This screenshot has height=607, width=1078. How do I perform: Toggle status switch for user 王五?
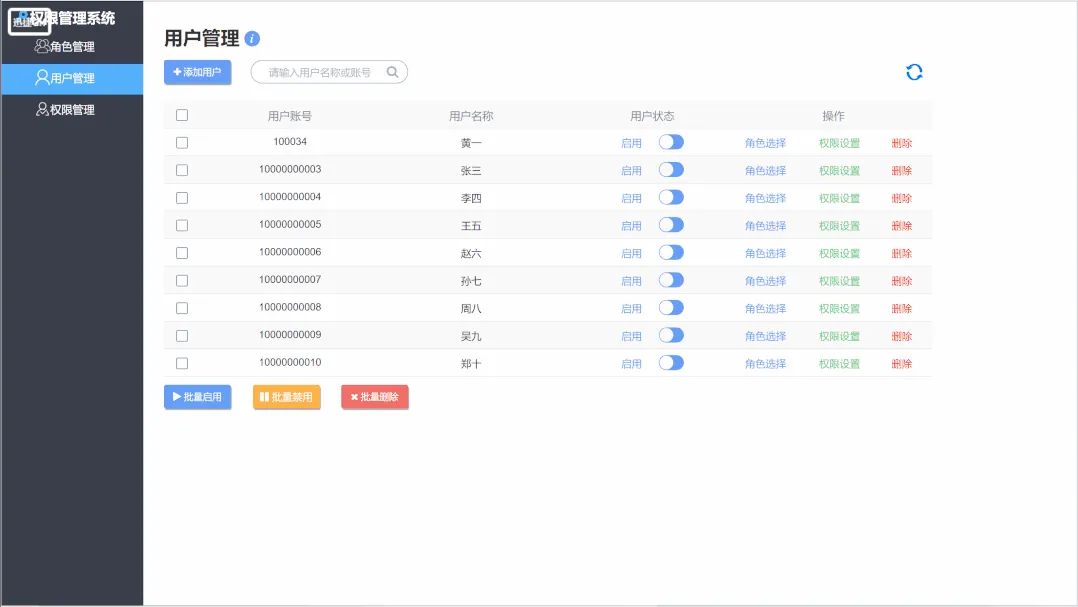point(671,225)
